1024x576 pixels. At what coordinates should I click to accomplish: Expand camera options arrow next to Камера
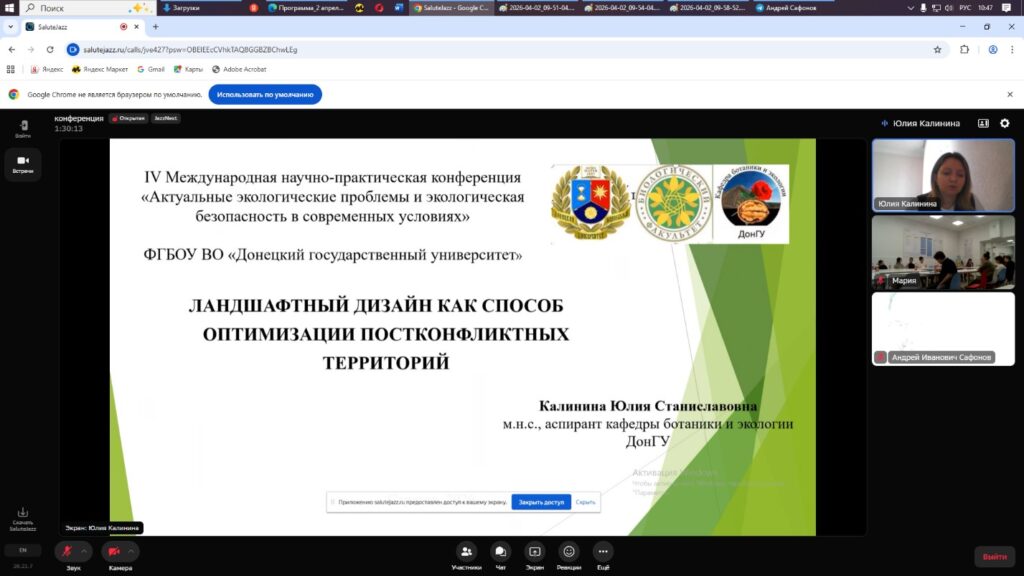pyautogui.click(x=132, y=551)
